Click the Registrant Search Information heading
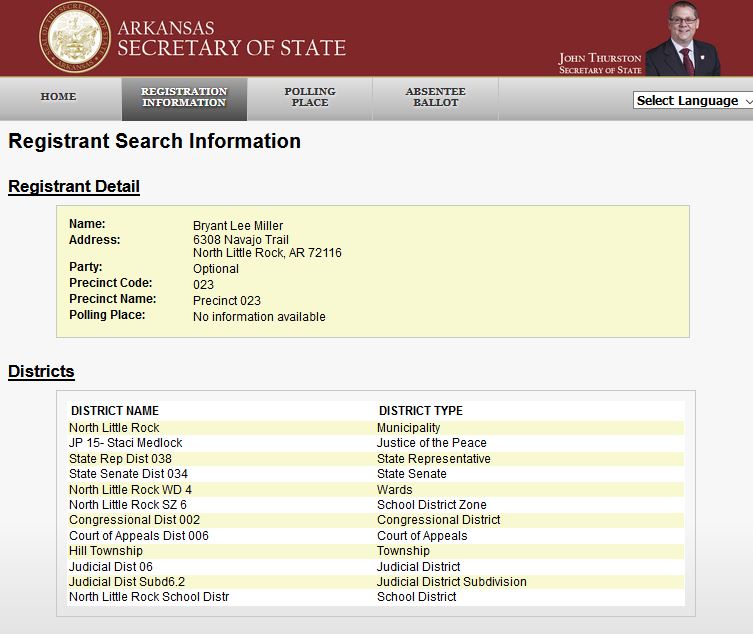 [x=155, y=141]
